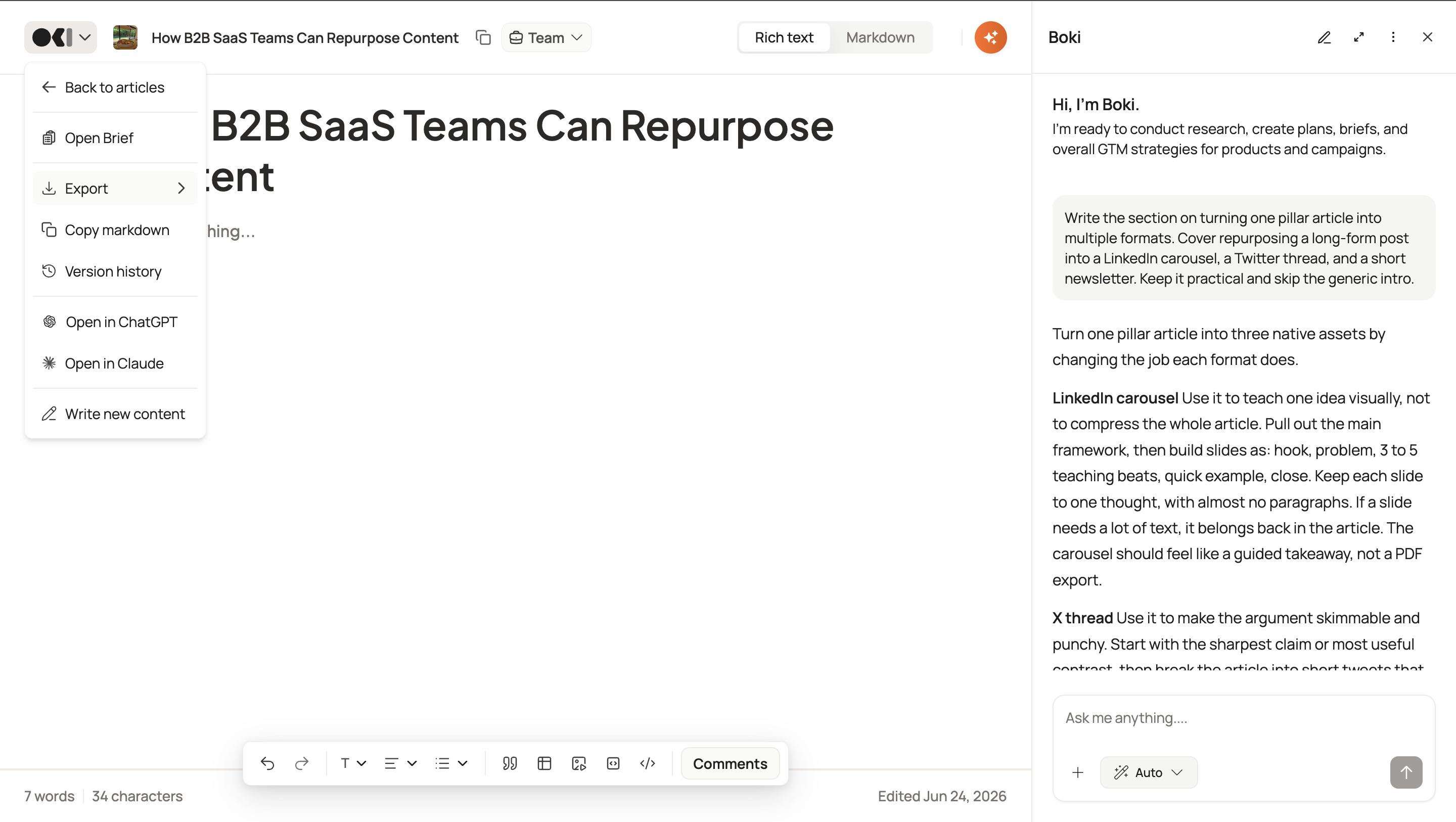This screenshot has height=822, width=1456.
Task: Expand the Export submenu
Action: (115, 188)
